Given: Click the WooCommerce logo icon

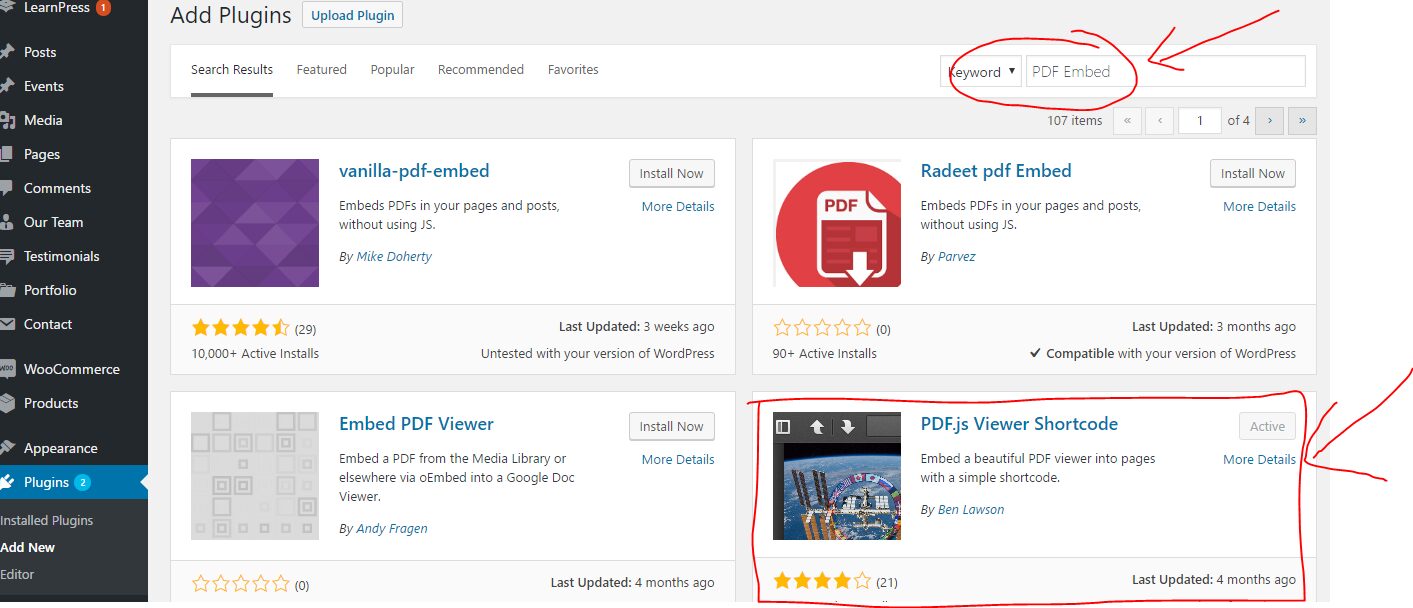Looking at the screenshot, I should [6, 369].
